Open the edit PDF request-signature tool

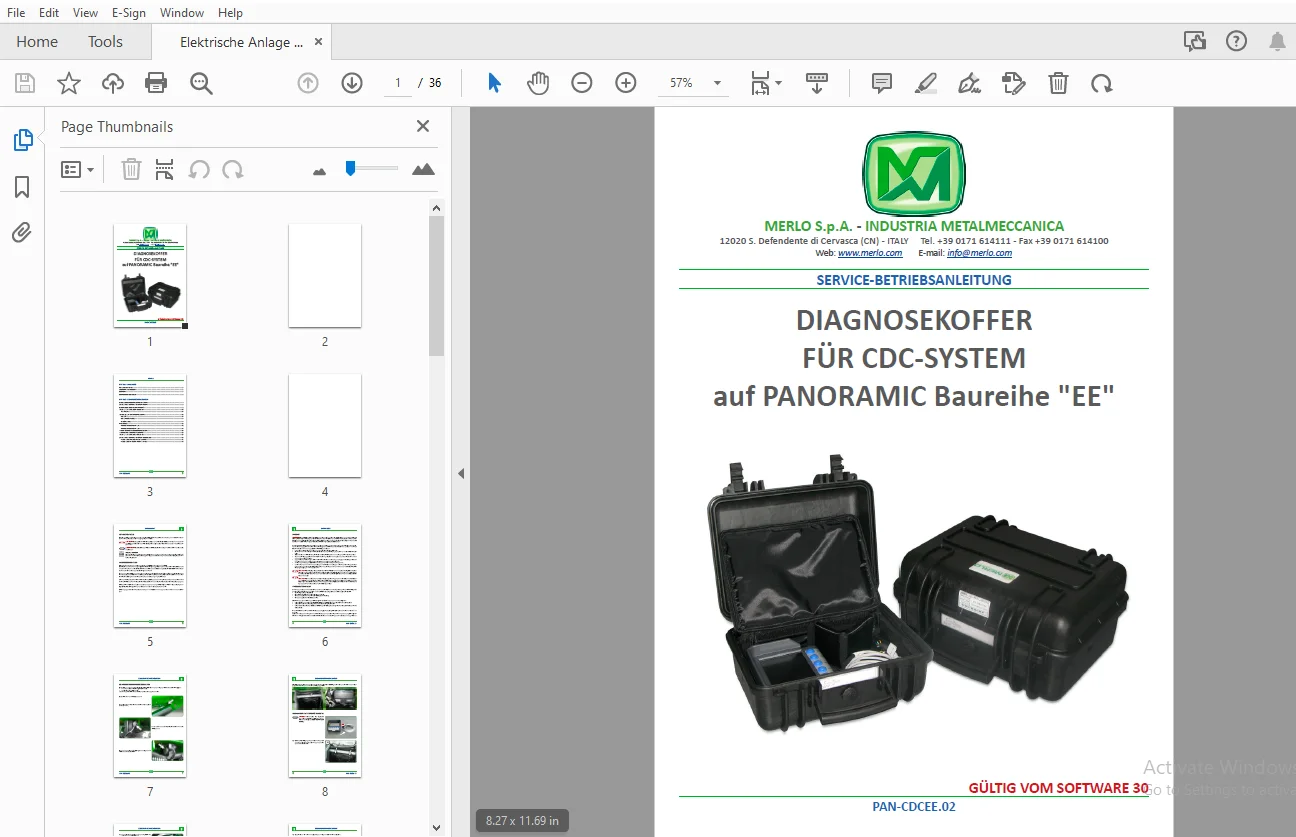[1014, 83]
